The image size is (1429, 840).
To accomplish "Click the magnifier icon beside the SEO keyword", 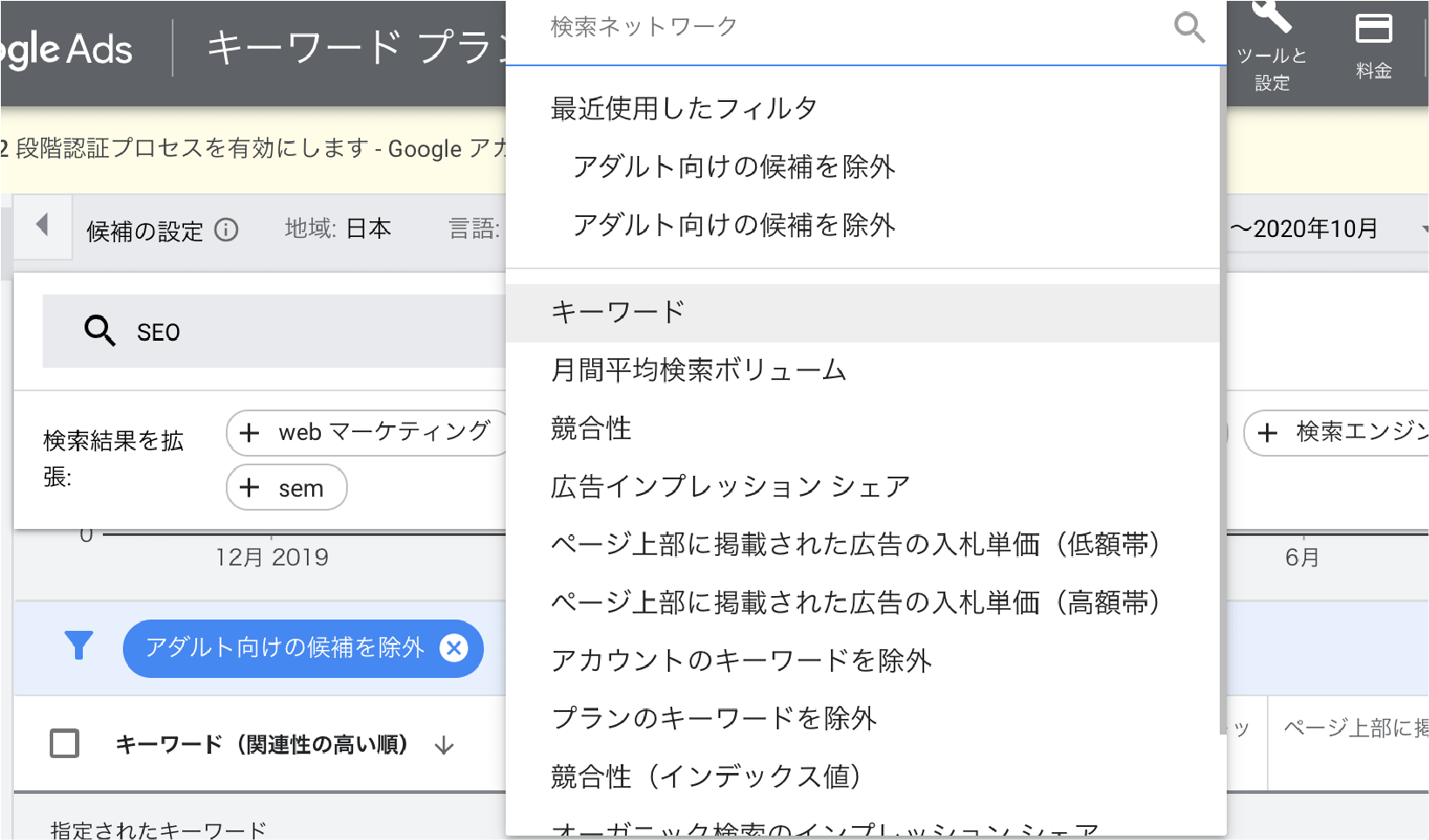I will point(99,331).
